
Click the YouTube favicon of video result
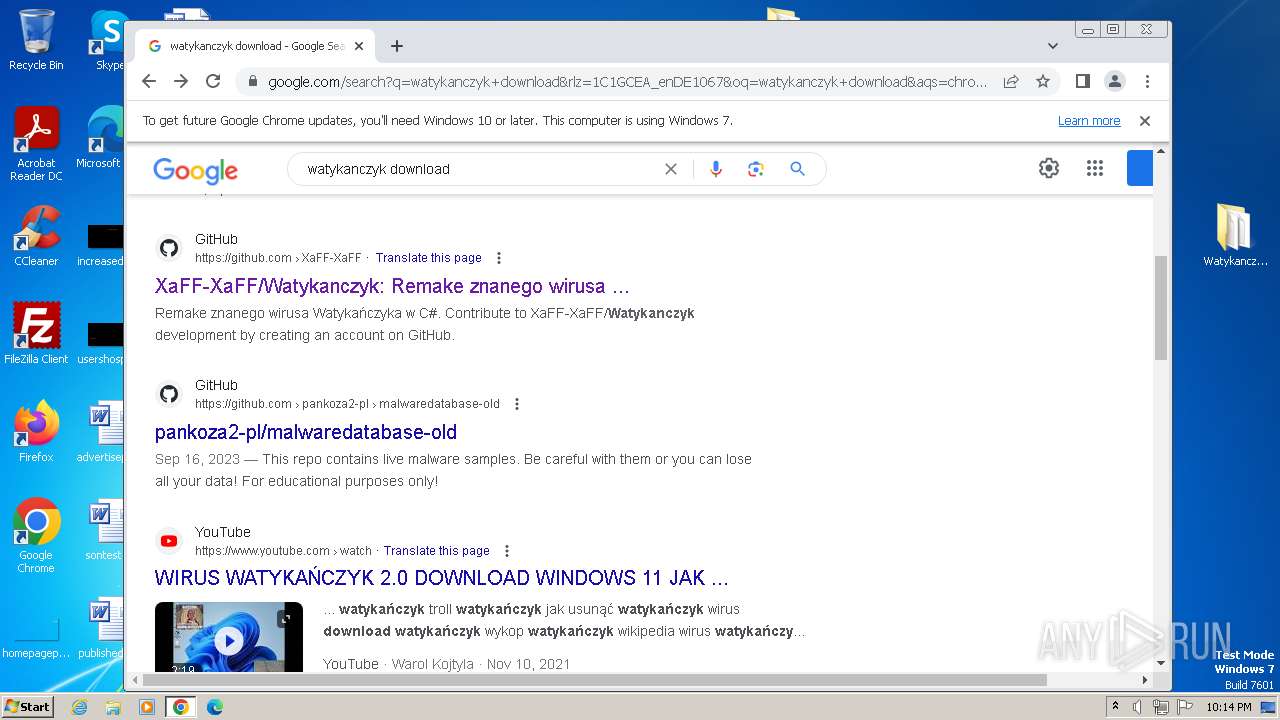pos(169,541)
